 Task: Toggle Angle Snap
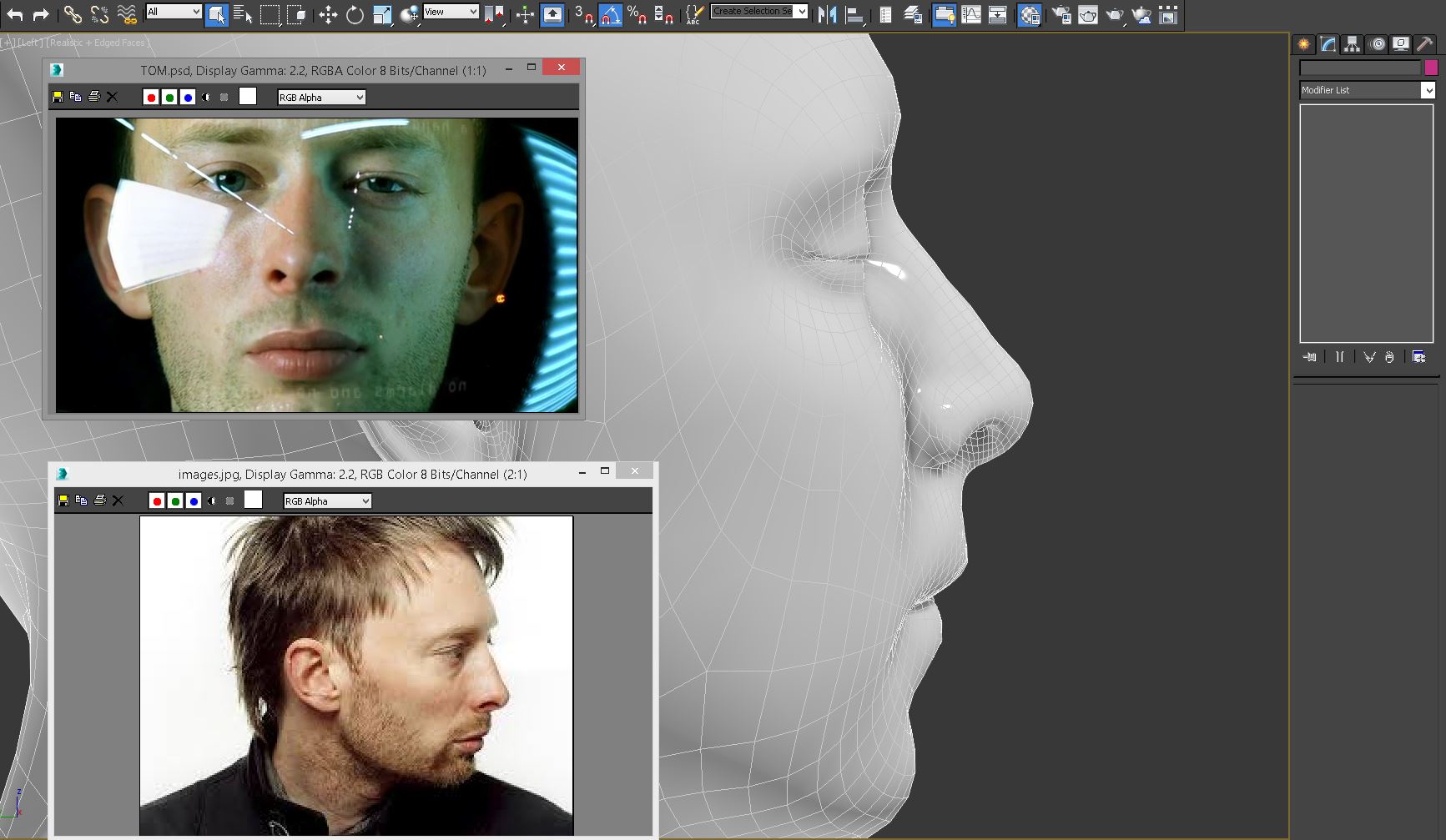(610, 14)
